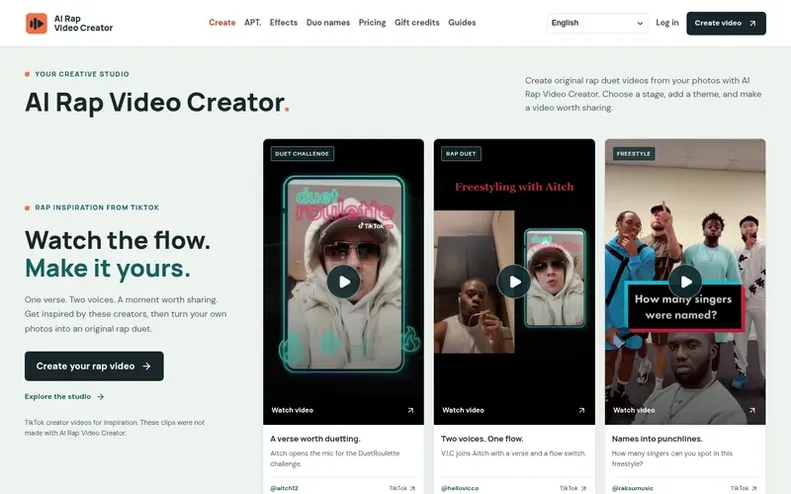
Task: Click Watch video on Freestyle card
Action: (x=634, y=410)
